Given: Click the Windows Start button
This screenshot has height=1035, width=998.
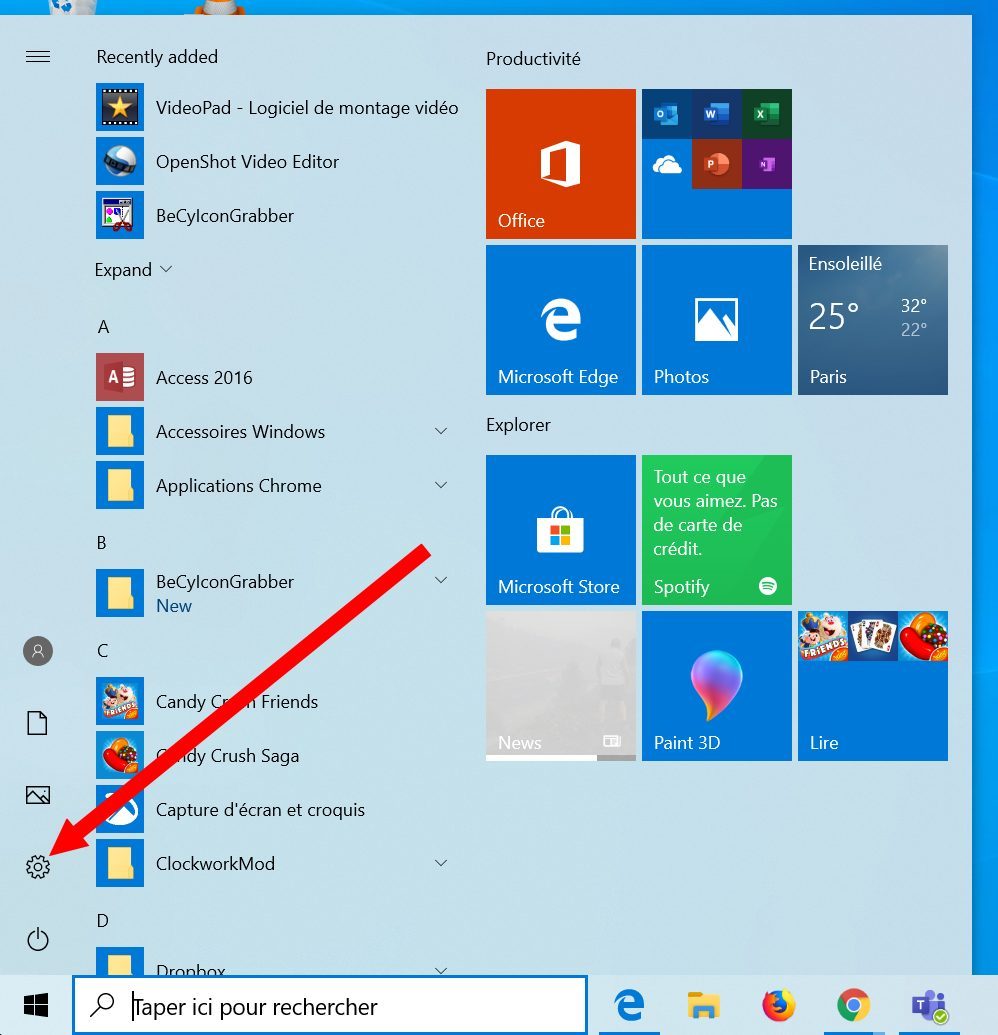Looking at the screenshot, I should coord(36,1005).
